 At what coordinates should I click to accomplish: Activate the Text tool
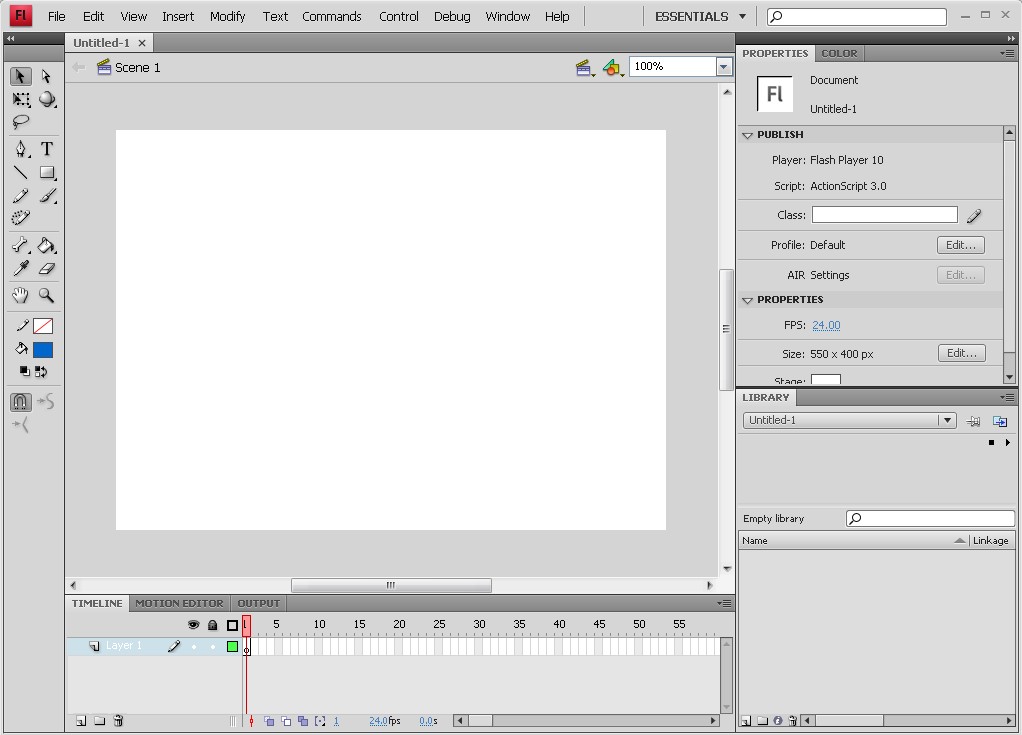47,149
